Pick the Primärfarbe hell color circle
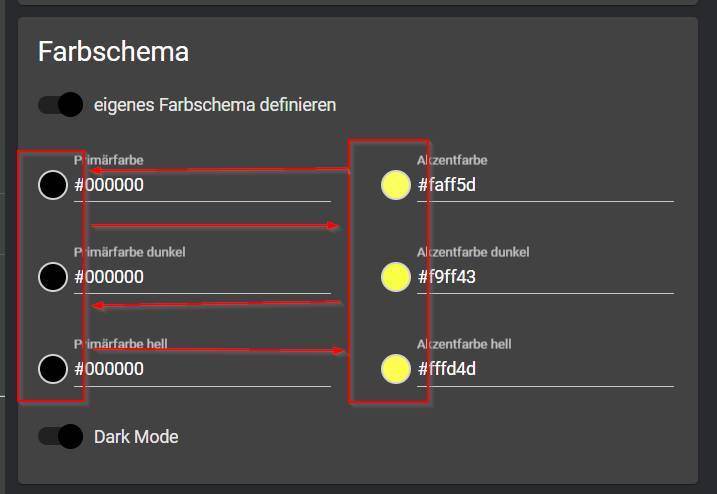Viewport: 717px width, 494px height. (53, 369)
